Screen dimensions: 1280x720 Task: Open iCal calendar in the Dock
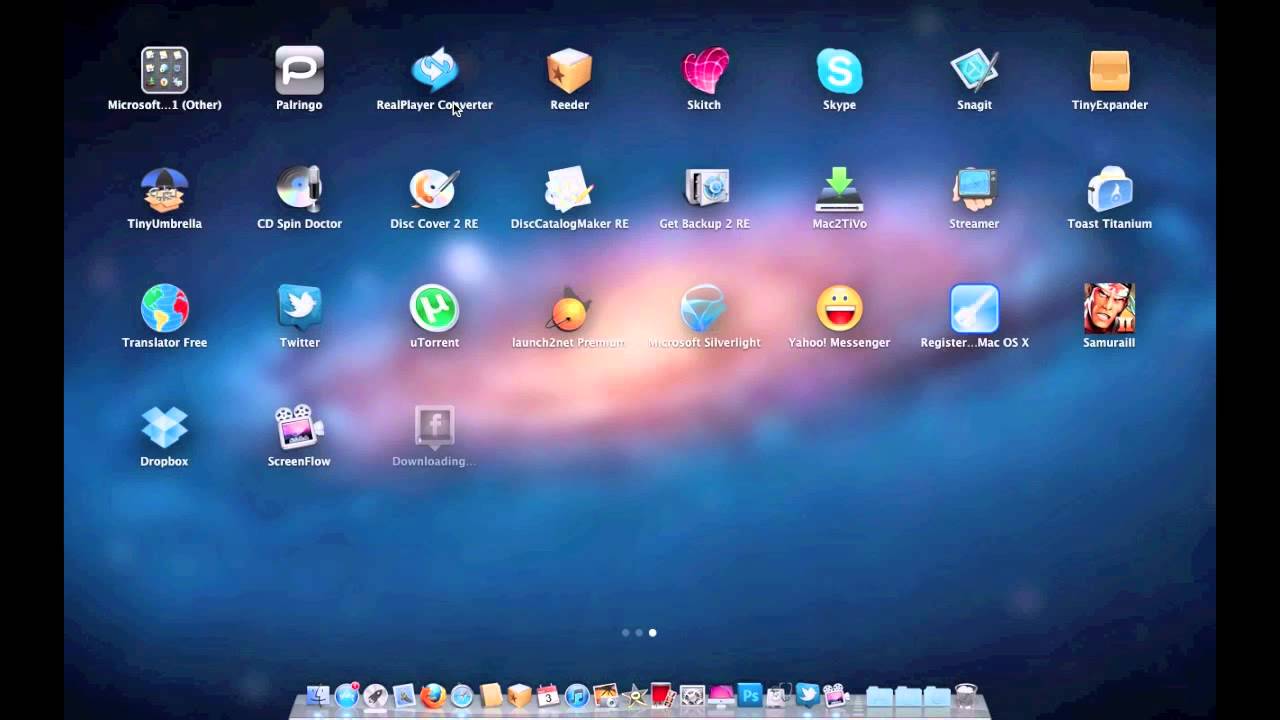coord(548,695)
